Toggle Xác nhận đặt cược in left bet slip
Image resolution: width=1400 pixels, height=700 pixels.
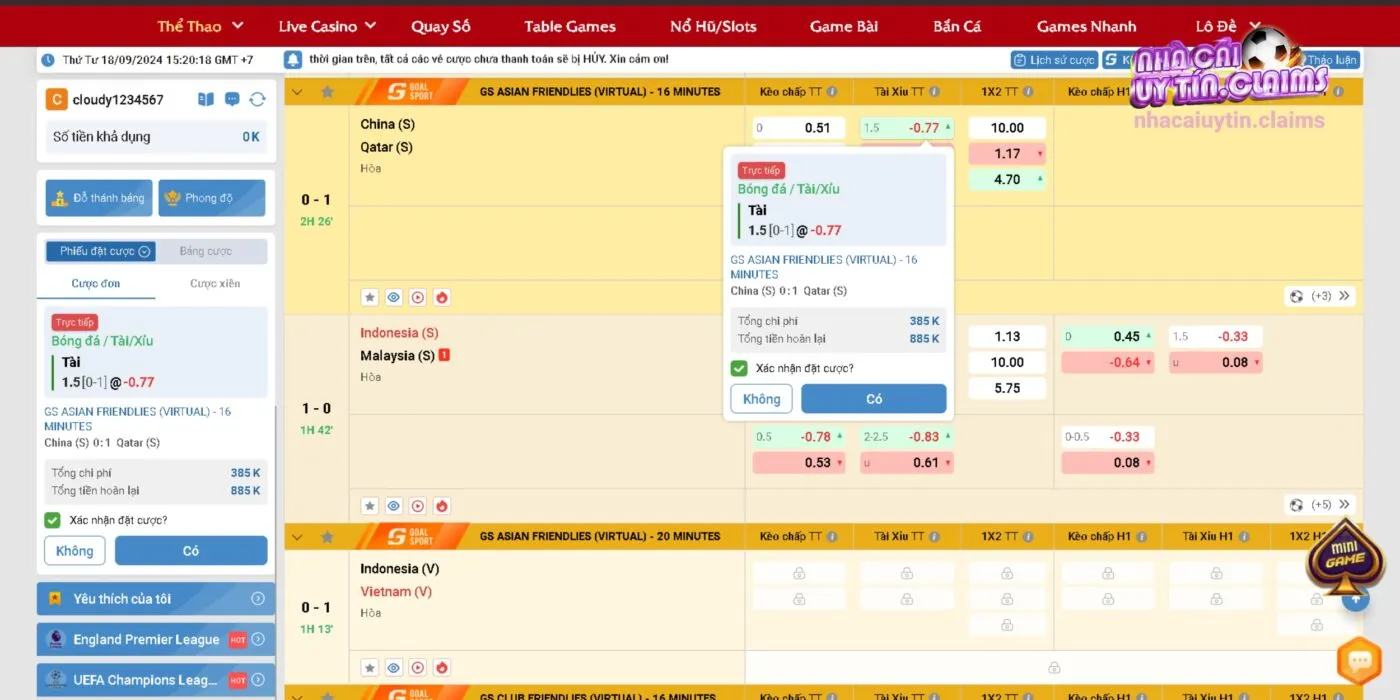tap(53, 520)
